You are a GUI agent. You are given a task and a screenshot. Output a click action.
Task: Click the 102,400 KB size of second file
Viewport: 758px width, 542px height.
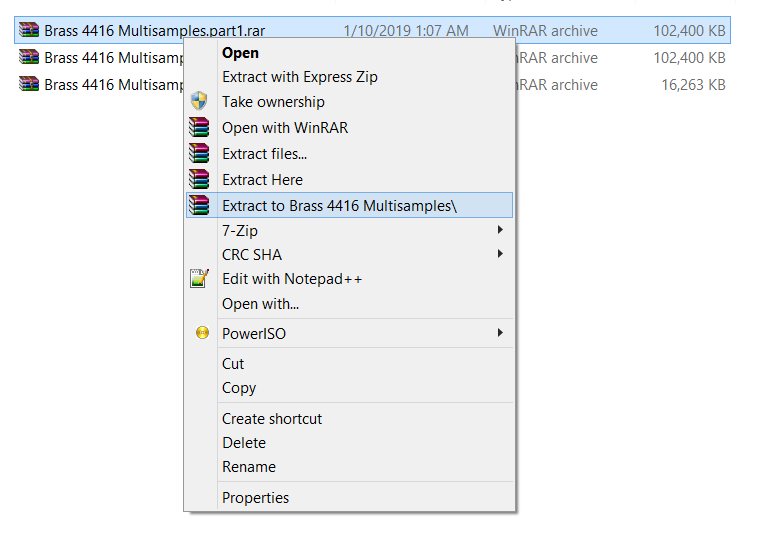click(x=689, y=58)
